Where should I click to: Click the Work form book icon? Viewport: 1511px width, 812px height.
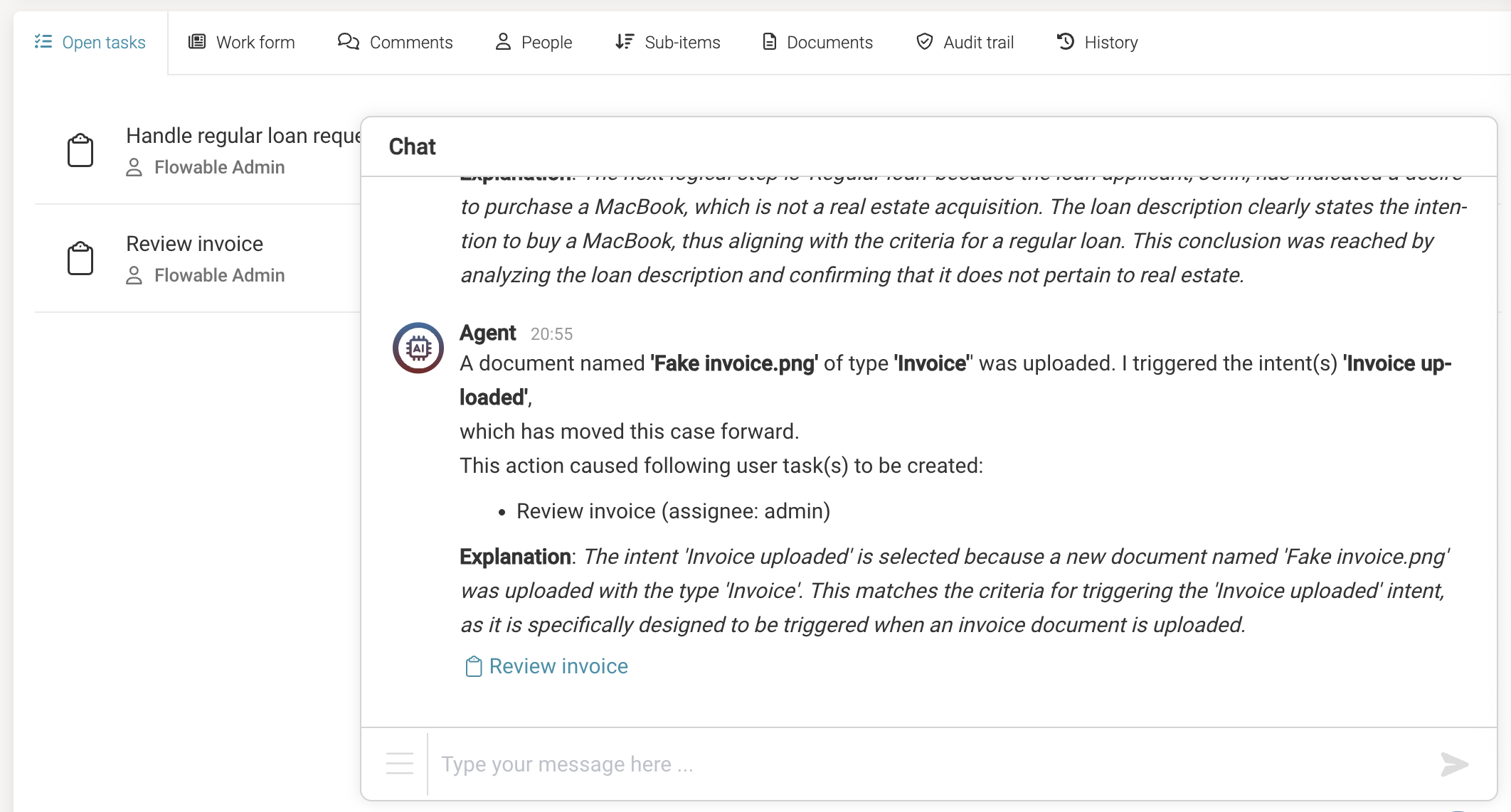pyautogui.click(x=196, y=42)
